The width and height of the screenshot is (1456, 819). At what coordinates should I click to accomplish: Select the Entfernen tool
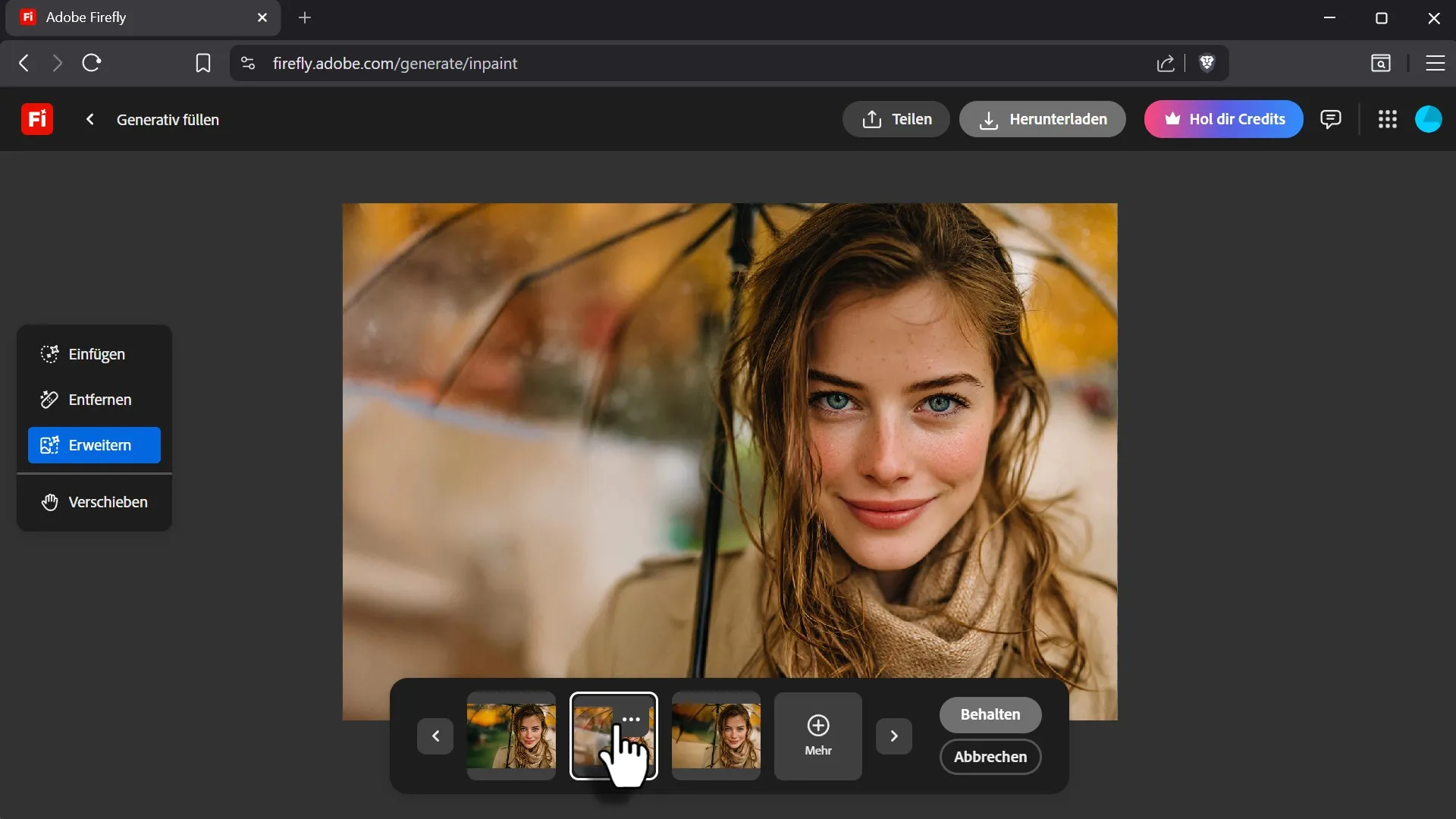click(x=94, y=400)
